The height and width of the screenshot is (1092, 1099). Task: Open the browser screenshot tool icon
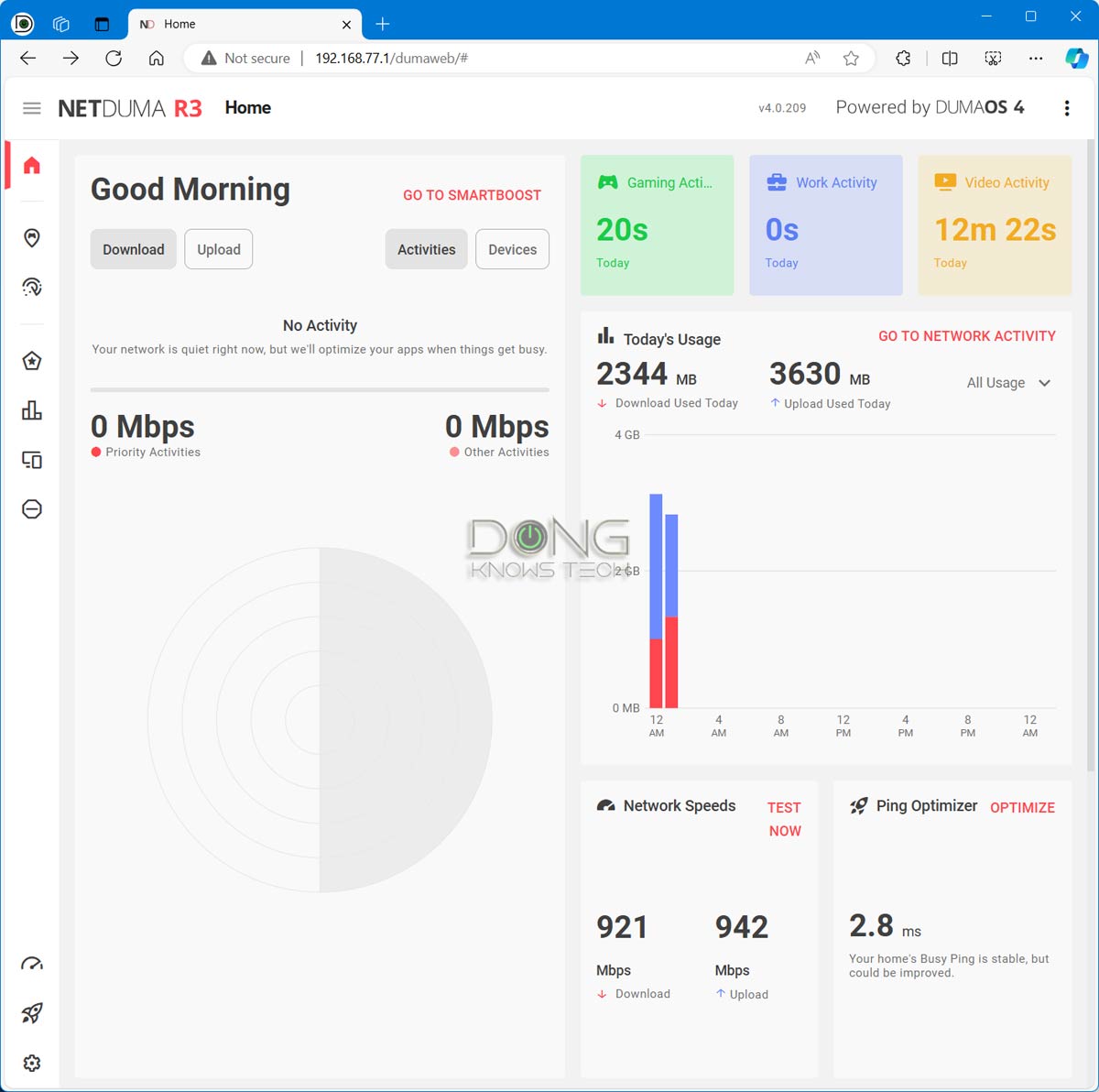[993, 58]
